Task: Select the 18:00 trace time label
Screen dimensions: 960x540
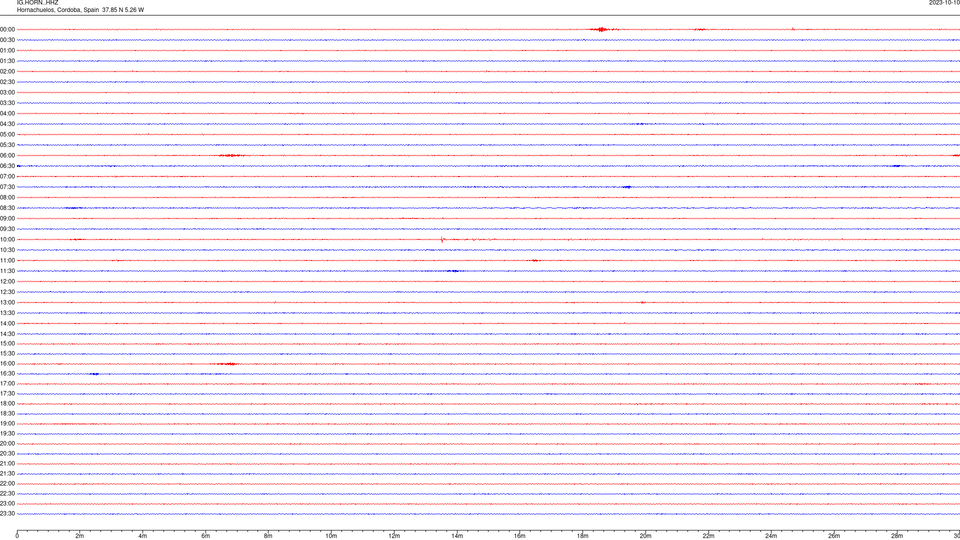Action: 7,403
